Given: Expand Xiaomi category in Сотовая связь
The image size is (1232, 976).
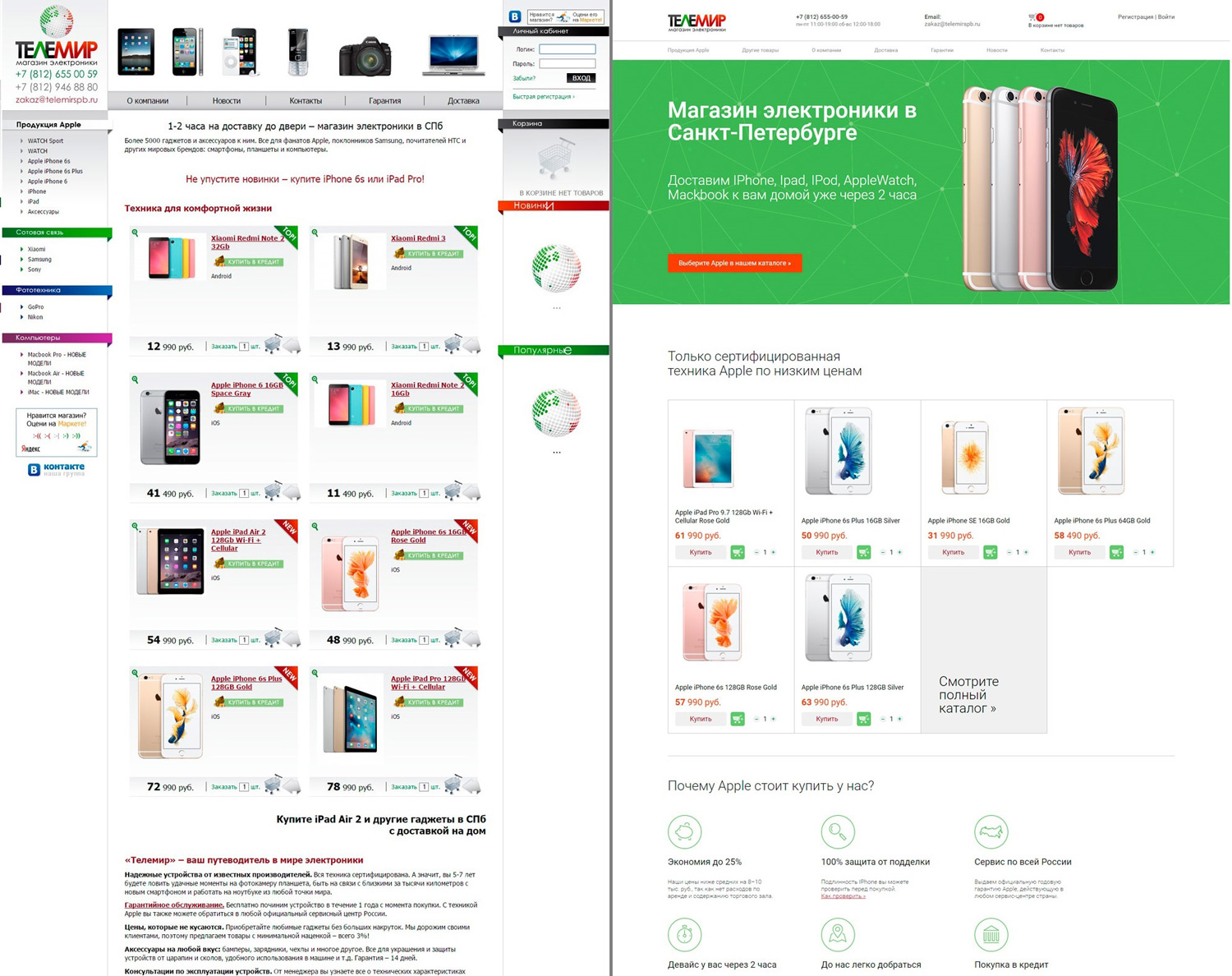Looking at the screenshot, I should pyautogui.click(x=22, y=249).
